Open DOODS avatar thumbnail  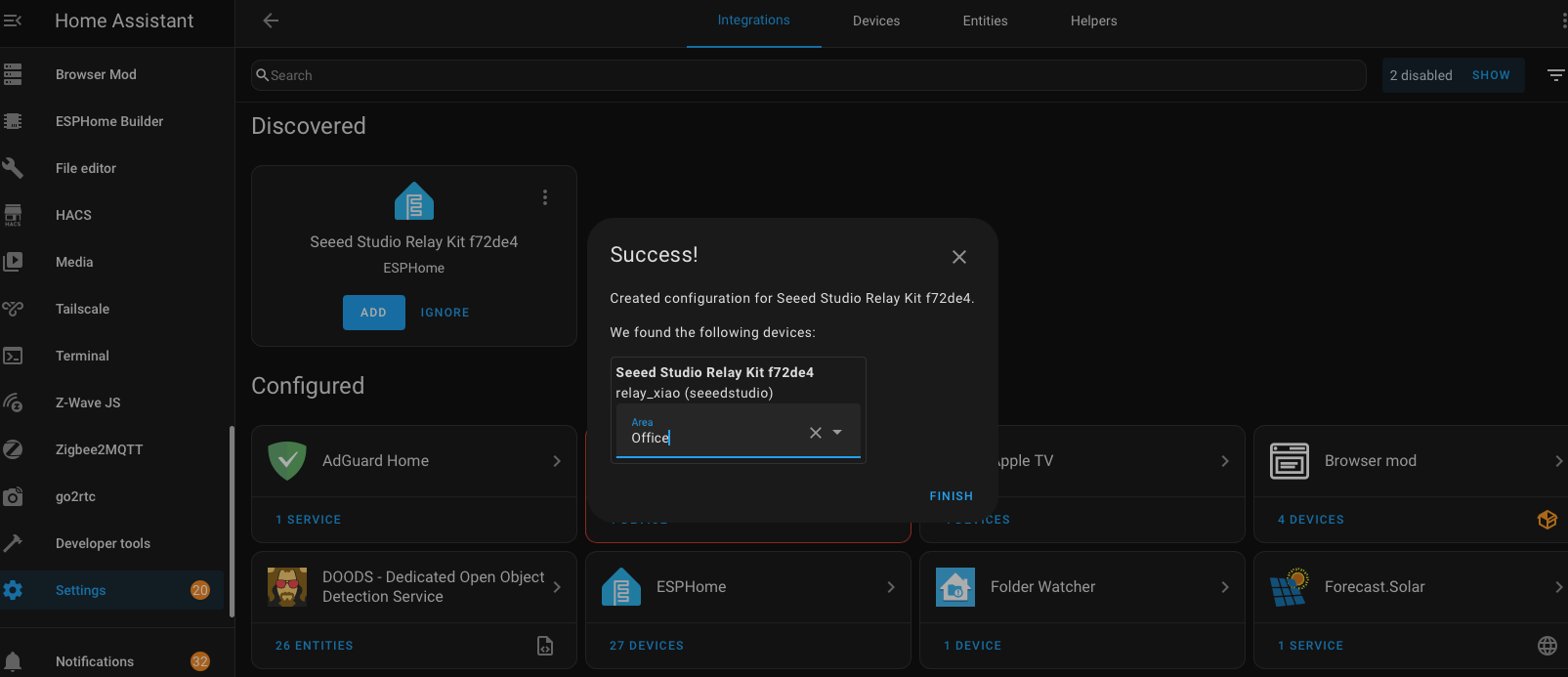coord(287,587)
